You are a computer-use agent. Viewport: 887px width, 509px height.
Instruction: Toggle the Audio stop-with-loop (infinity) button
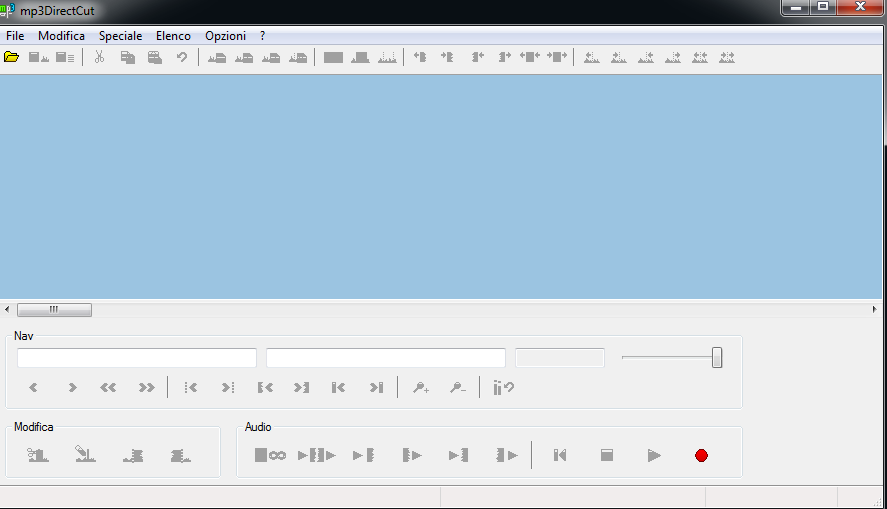(270, 455)
